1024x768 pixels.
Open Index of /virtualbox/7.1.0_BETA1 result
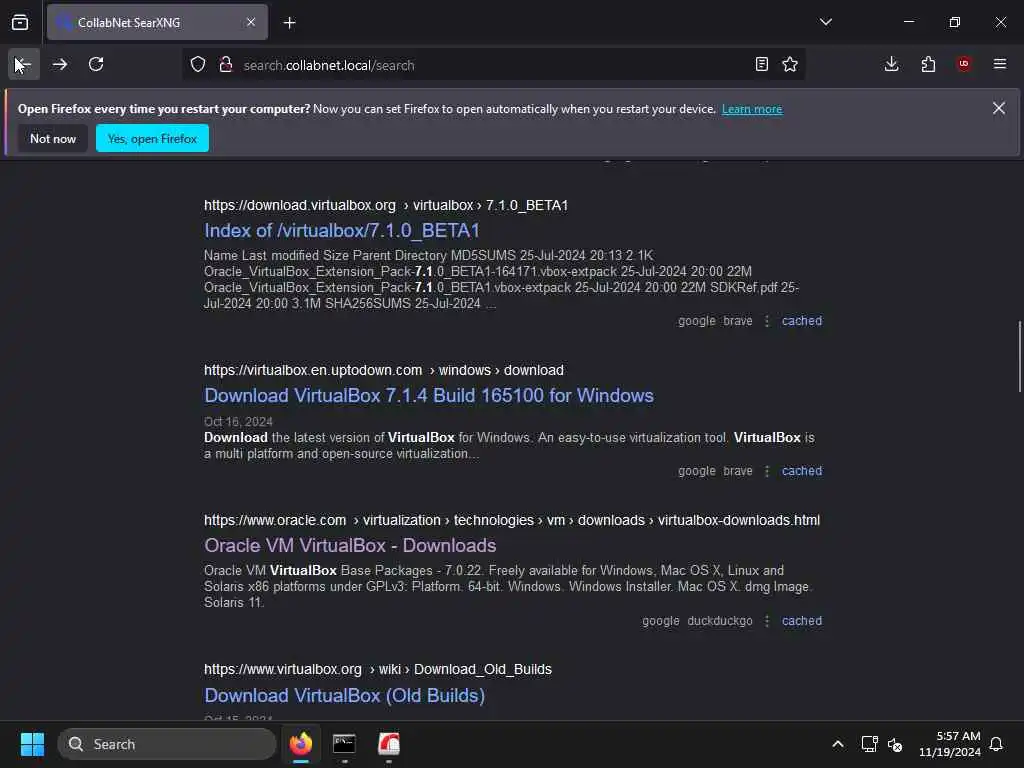pos(342,231)
